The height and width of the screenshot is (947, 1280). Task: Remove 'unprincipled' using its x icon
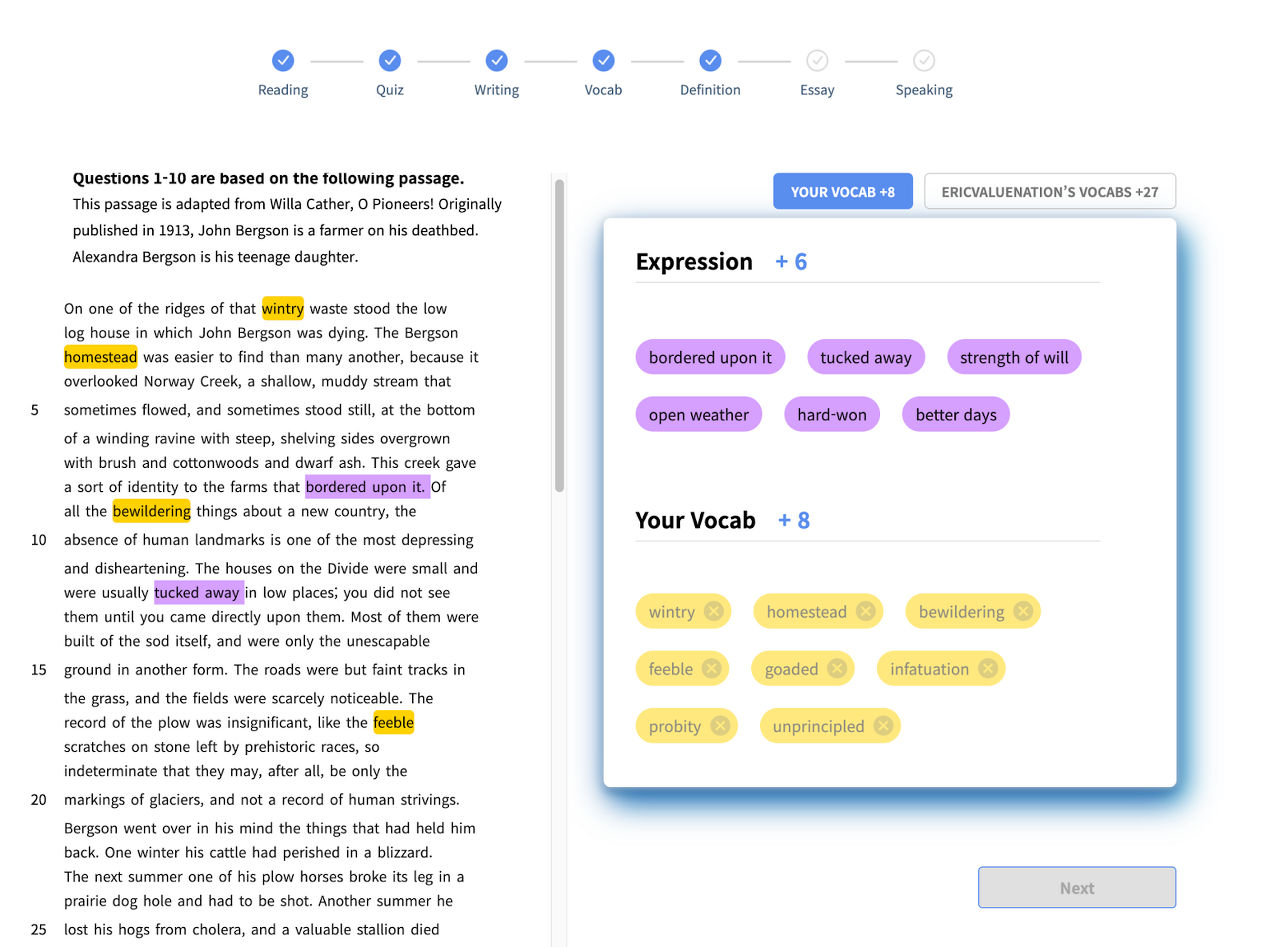point(883,725)
